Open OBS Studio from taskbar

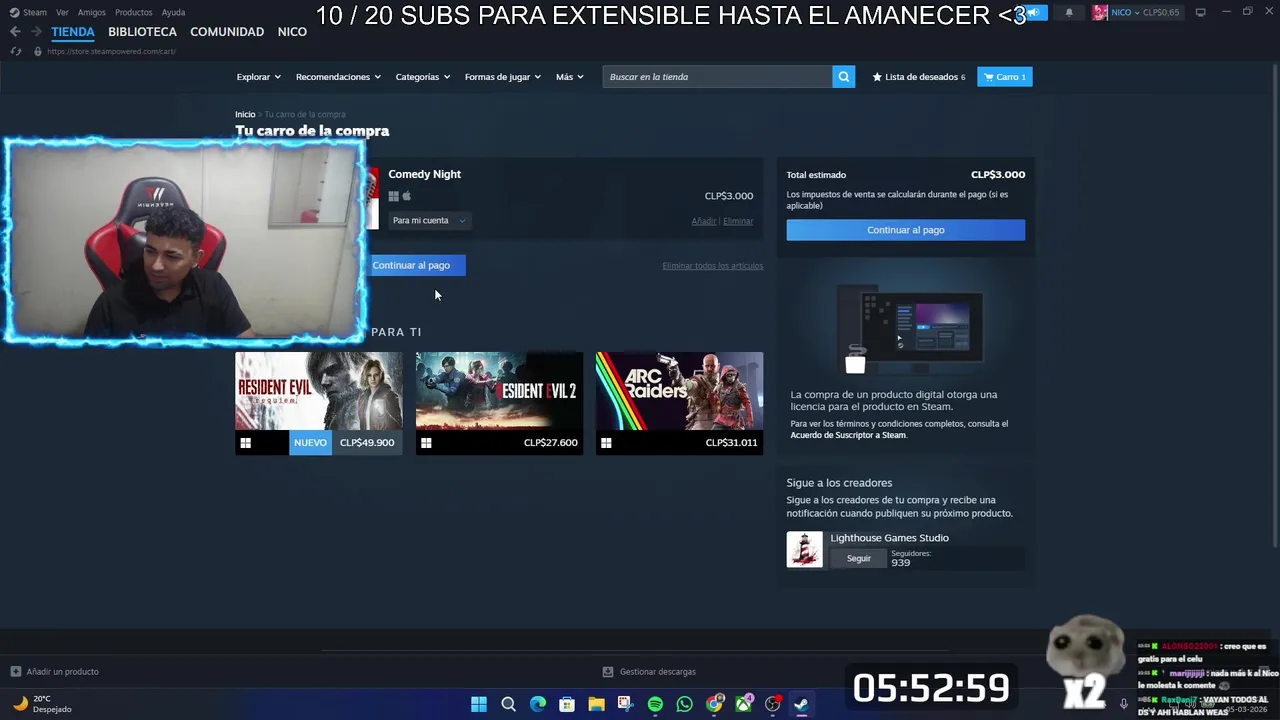[x=773, y=704]
